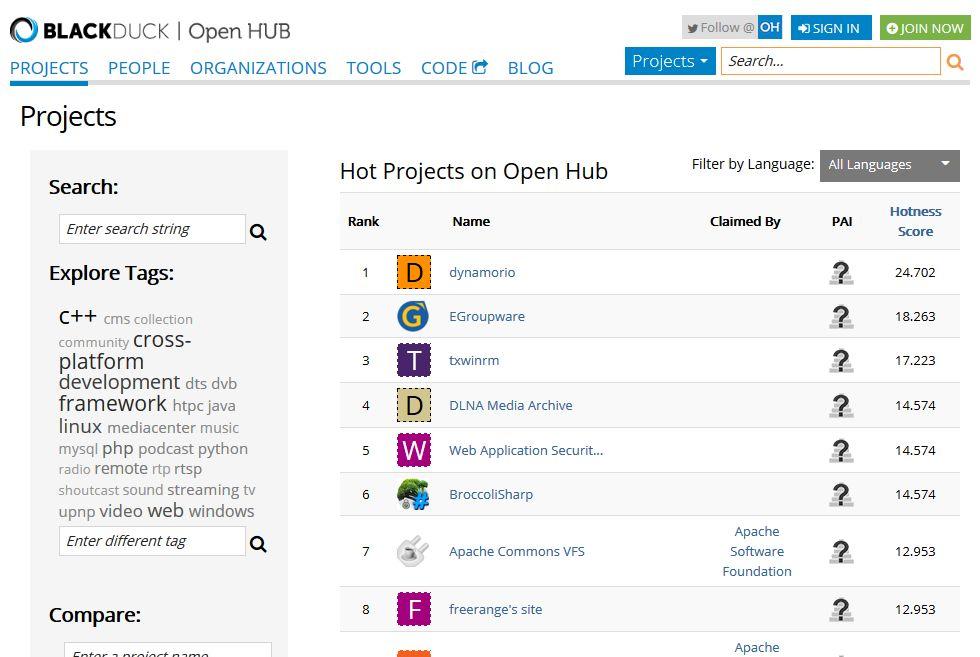This screenshot has height=657, width=980.
Task: Select the c++ tag
Action: [78, 316]
